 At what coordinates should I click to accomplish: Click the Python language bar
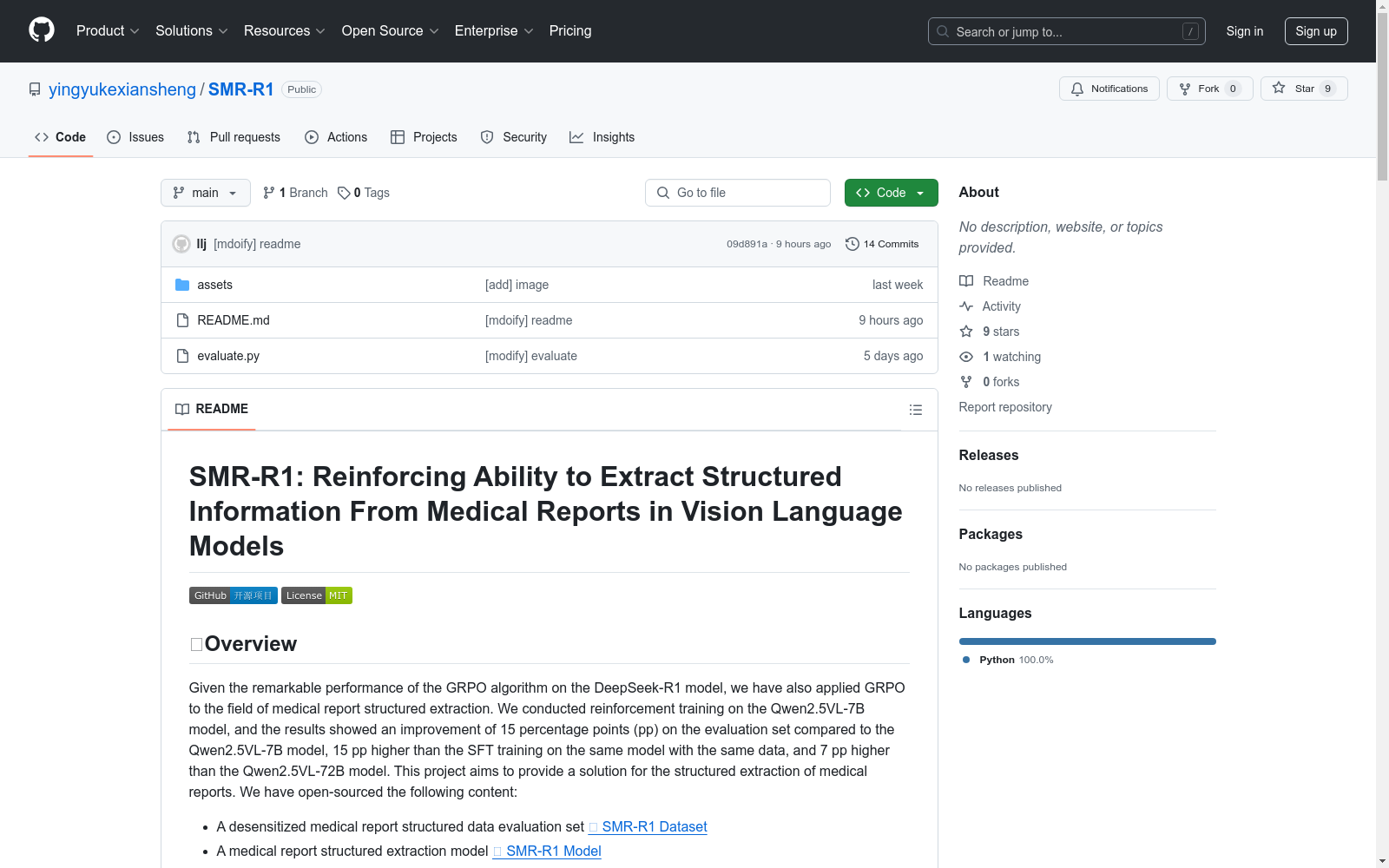(x=1088, y=641)
